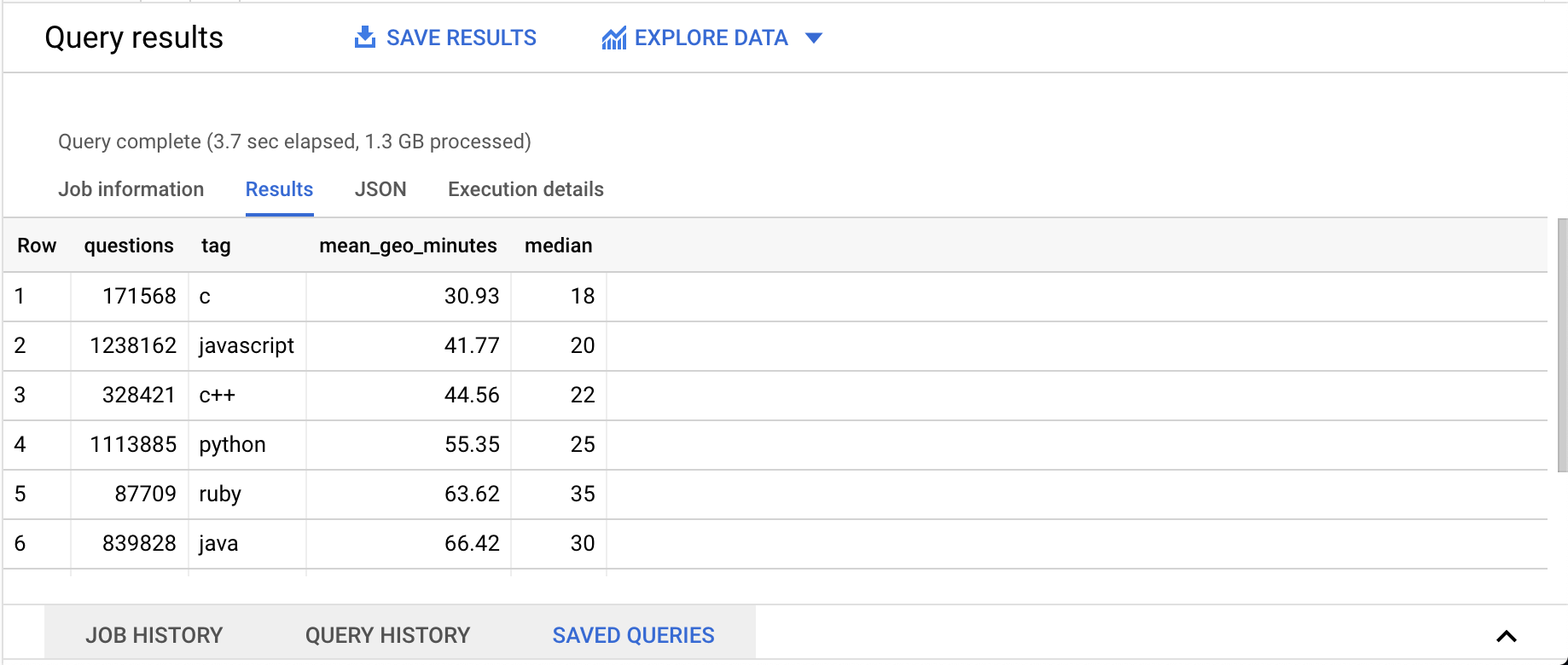Select the median value 35

(x=559, y=494)
